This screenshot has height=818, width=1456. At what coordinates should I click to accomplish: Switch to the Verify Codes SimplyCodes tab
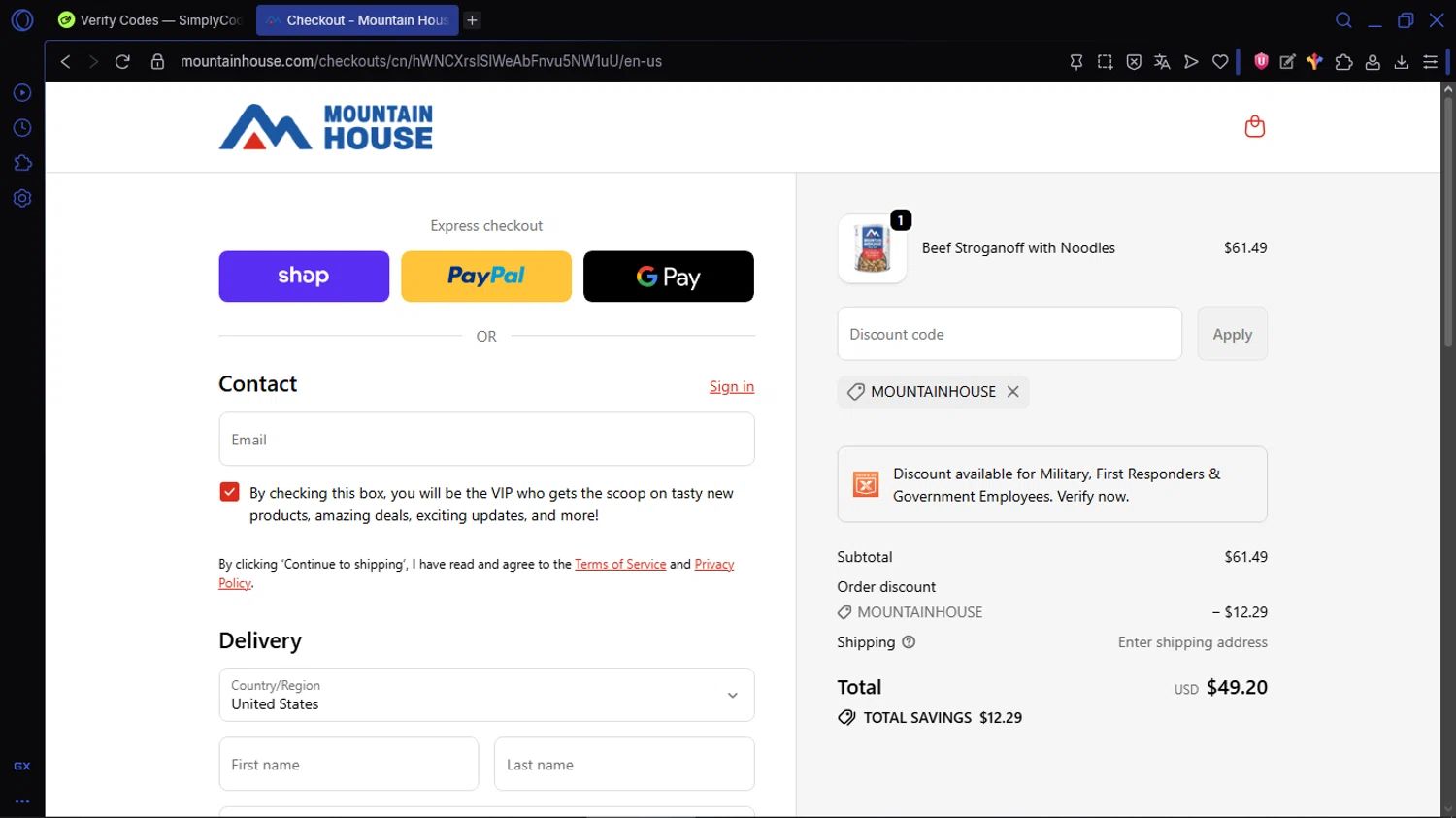[149, 20]
